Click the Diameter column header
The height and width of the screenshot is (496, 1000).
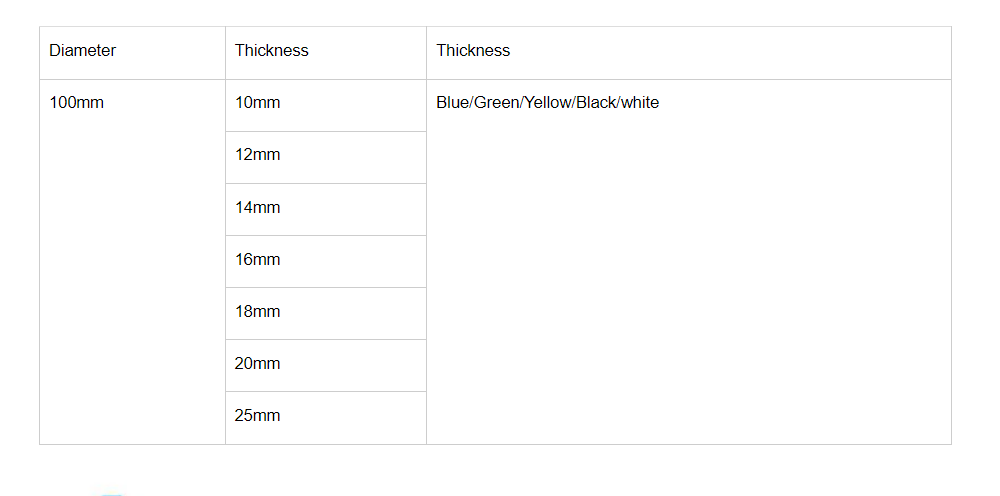click(83, 51)
